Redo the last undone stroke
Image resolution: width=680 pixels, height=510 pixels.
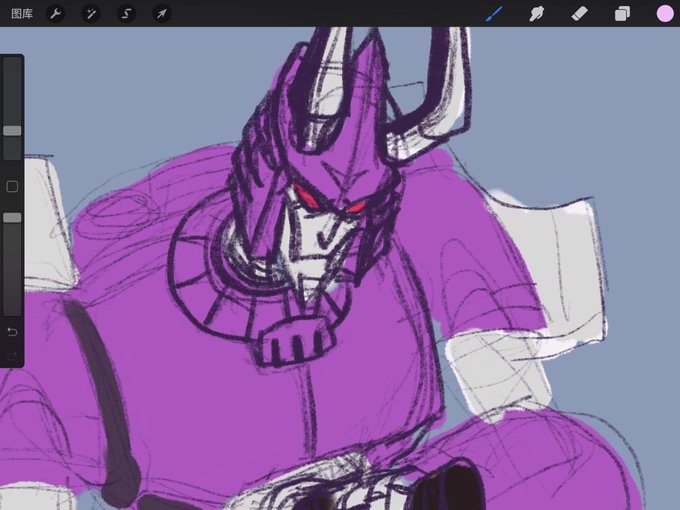click(12, 356)
